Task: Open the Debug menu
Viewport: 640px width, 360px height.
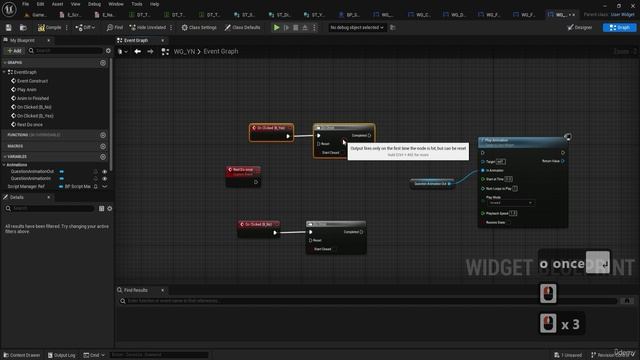Action: click(94, 4)
